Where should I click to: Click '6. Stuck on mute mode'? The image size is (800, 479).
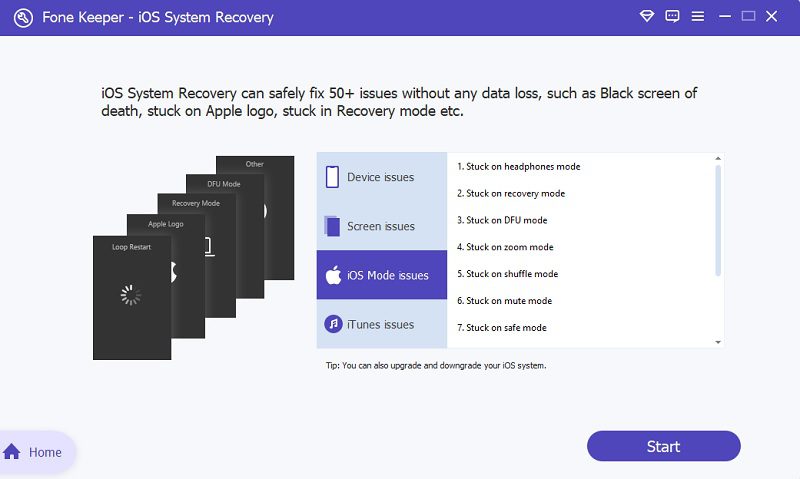(x=504, y=301)
